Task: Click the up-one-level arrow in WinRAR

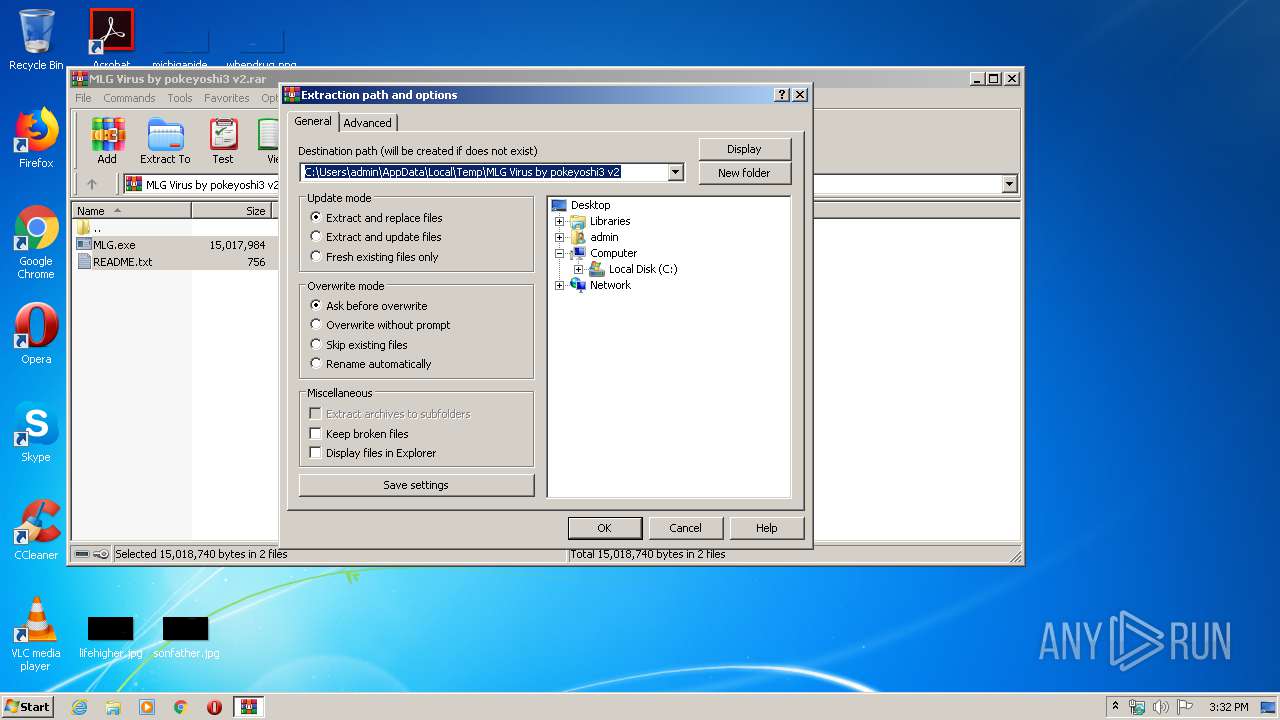Action: pyautogui.click(x=92, y=184)
